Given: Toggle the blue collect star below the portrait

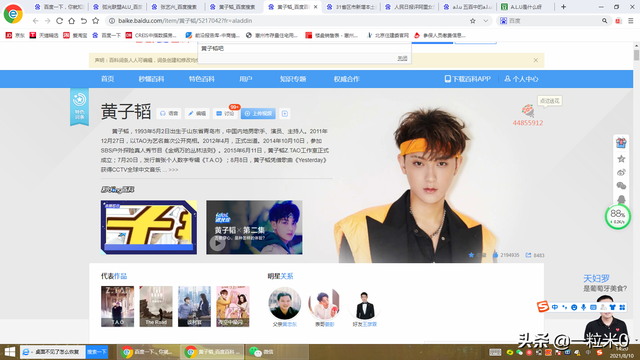Looking at the screenshot, I should (471, 255).
